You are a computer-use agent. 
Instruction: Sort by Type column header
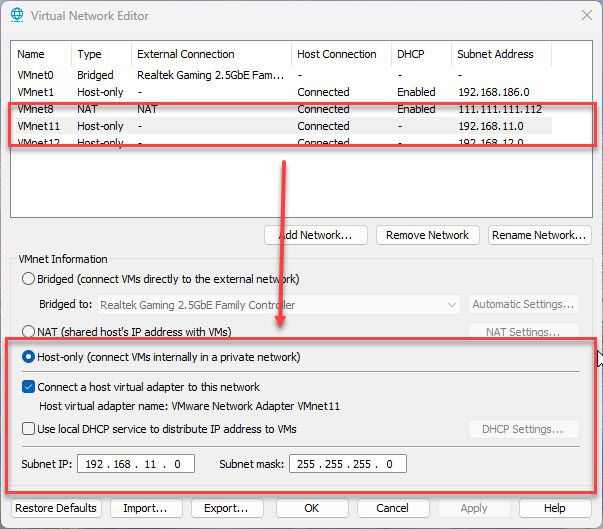click(102, 54)
